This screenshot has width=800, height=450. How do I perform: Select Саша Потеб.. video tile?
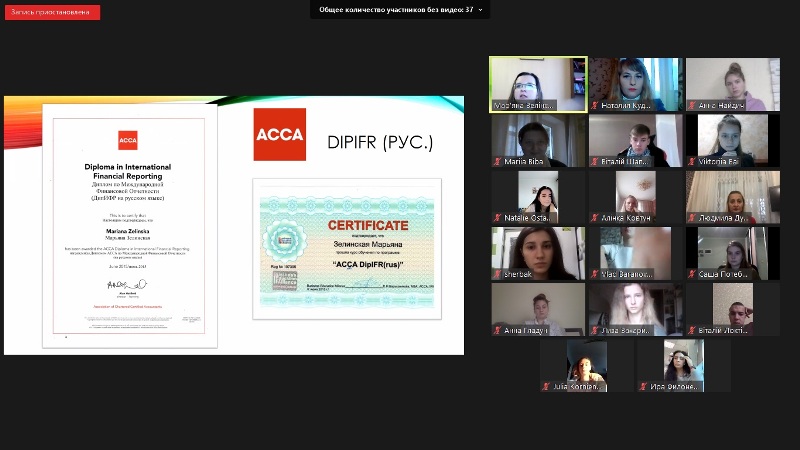[x=733, y=253]
